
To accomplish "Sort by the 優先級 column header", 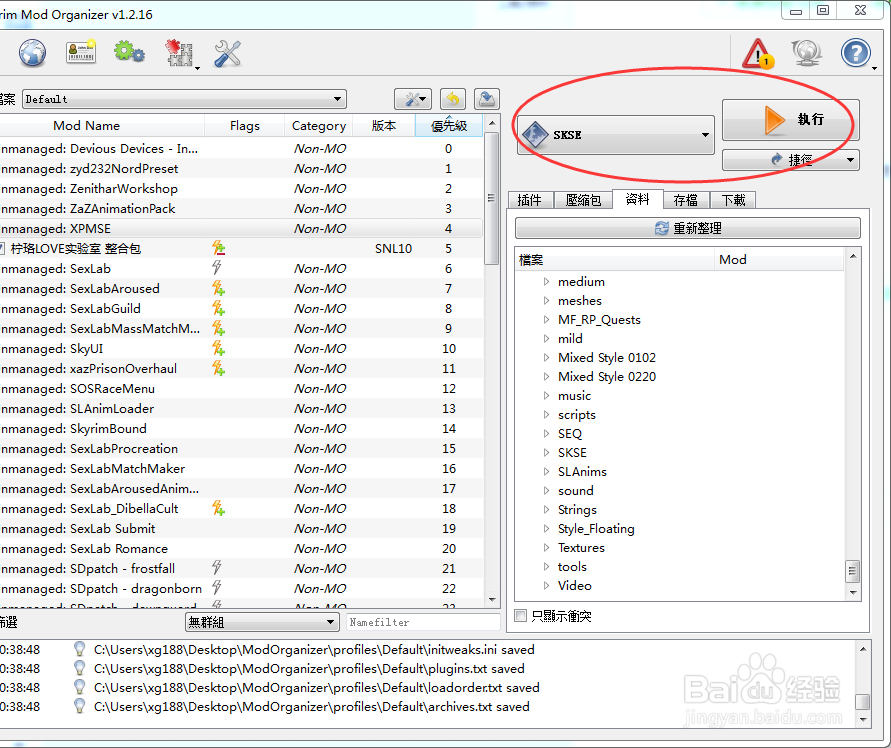I will [449, 126].
